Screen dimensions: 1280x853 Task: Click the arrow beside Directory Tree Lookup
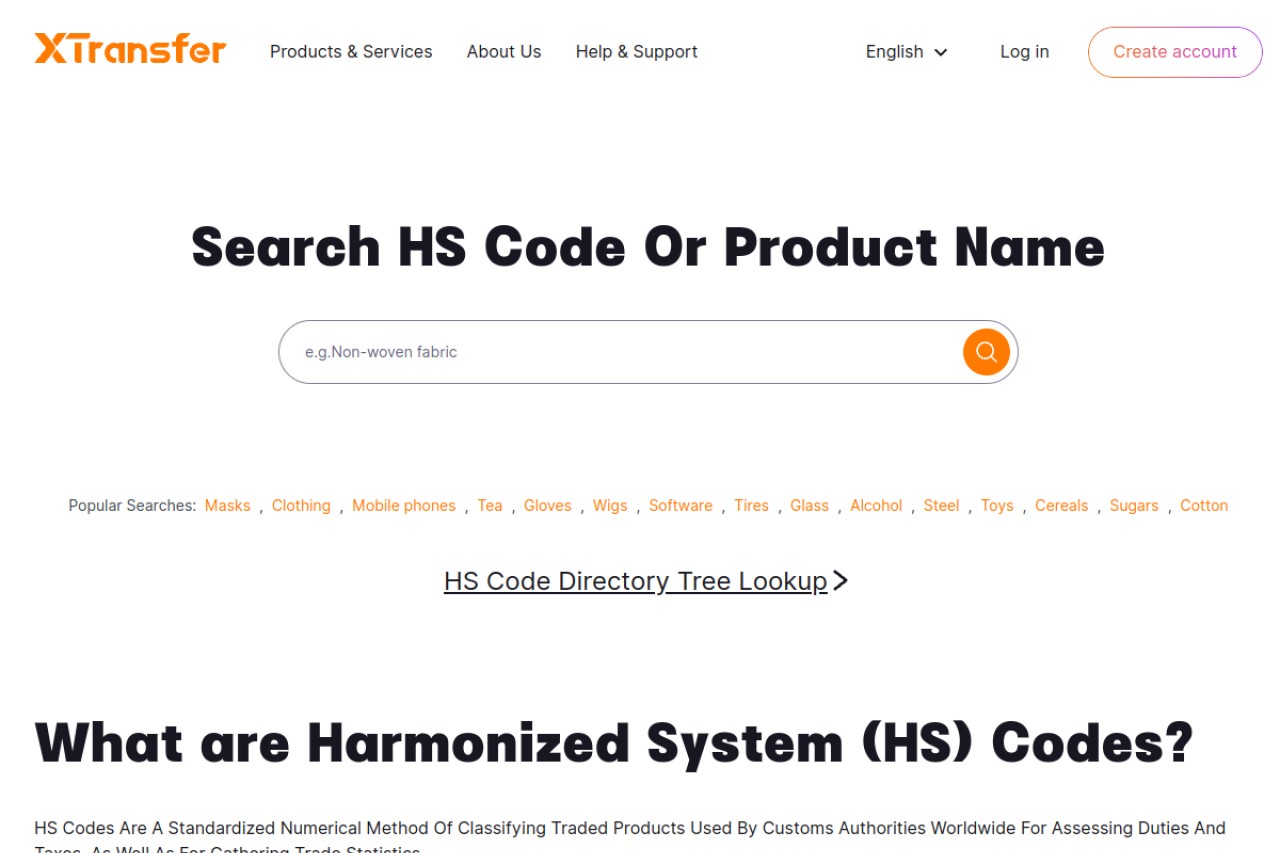(840, 581)
